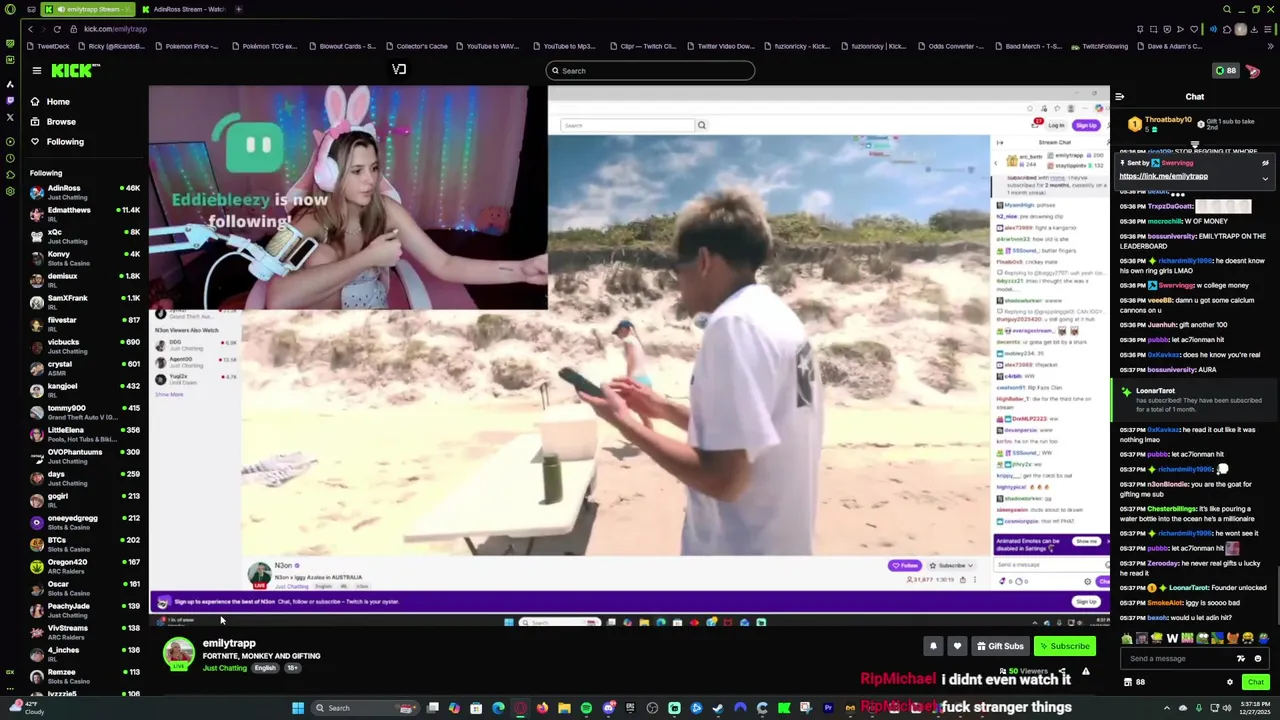
Task: Open the browser sidebar Twitch icon
Action: (10, 100)
